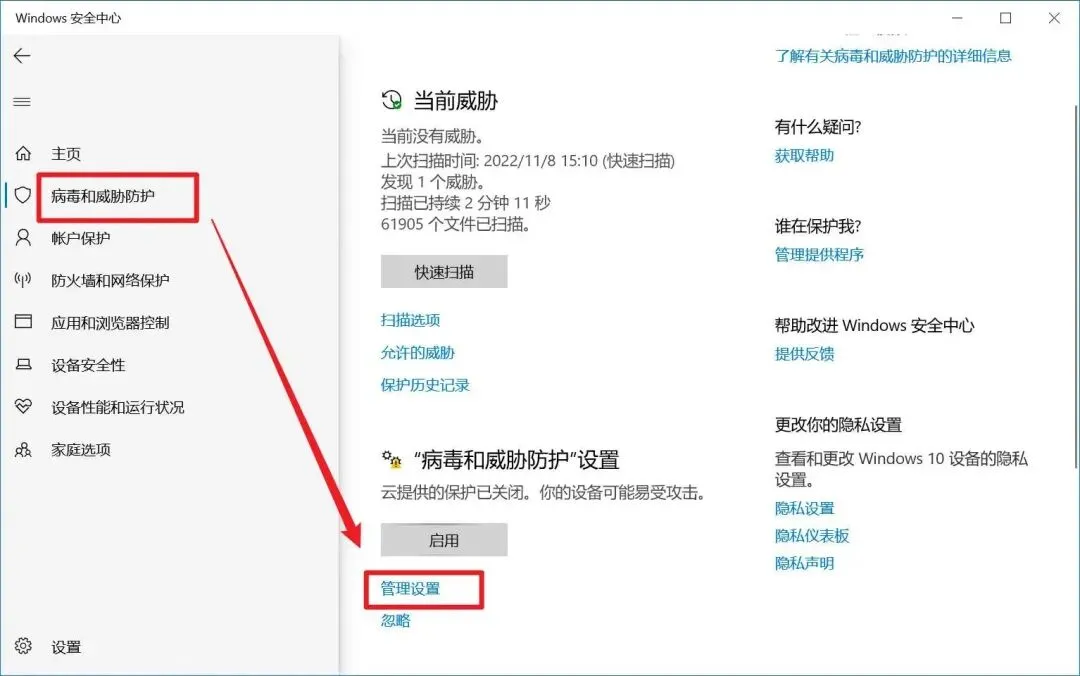Click the 上次扫描时间 line
The image size is (1080, 676).
click(528, 161)
